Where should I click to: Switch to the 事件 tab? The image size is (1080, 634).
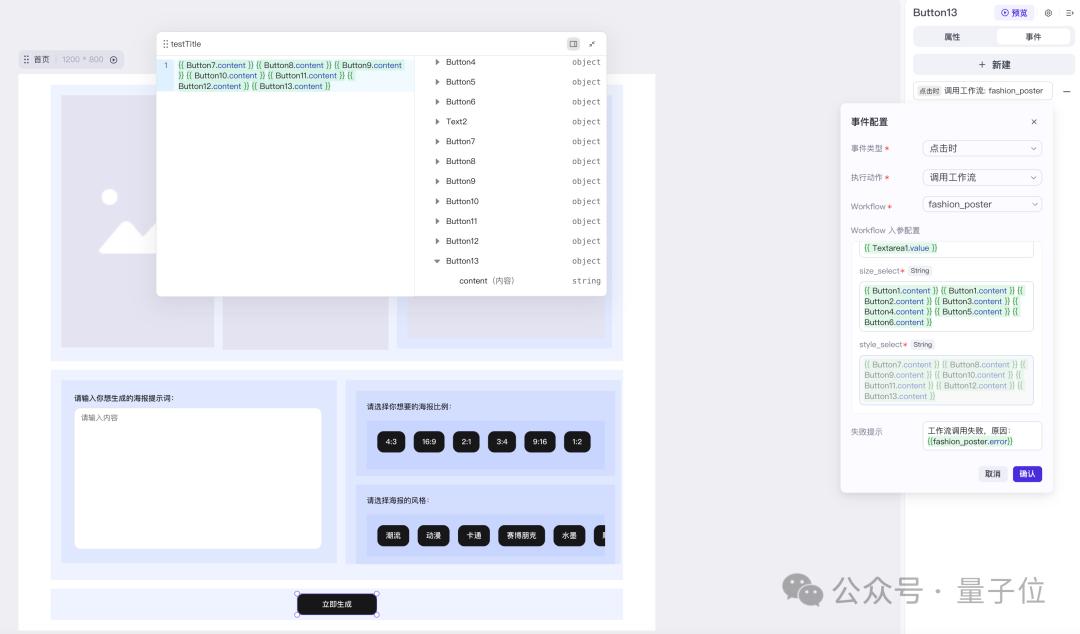(1033, 37)
